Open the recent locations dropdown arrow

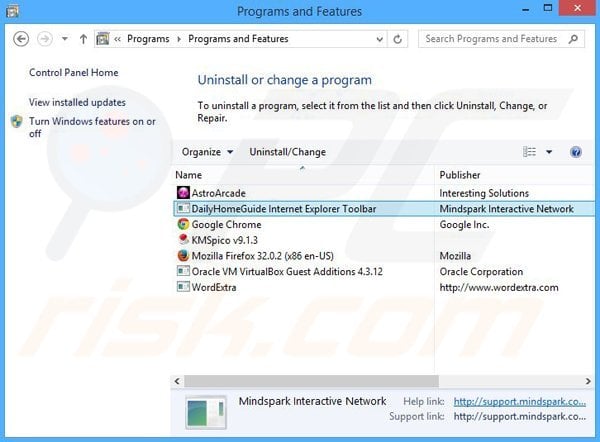click(65, 39)
